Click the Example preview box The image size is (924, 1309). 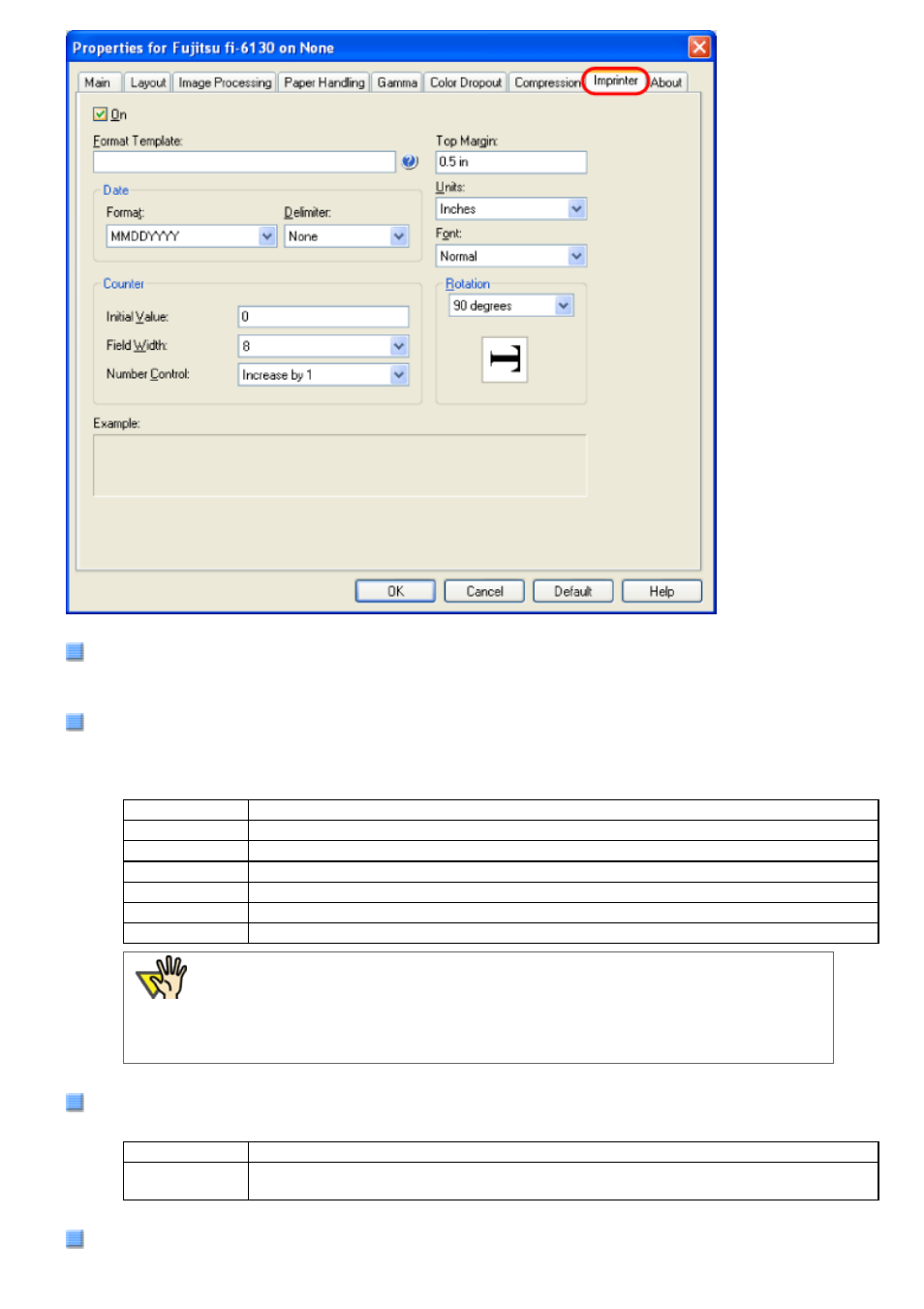(x=340, y=465)
